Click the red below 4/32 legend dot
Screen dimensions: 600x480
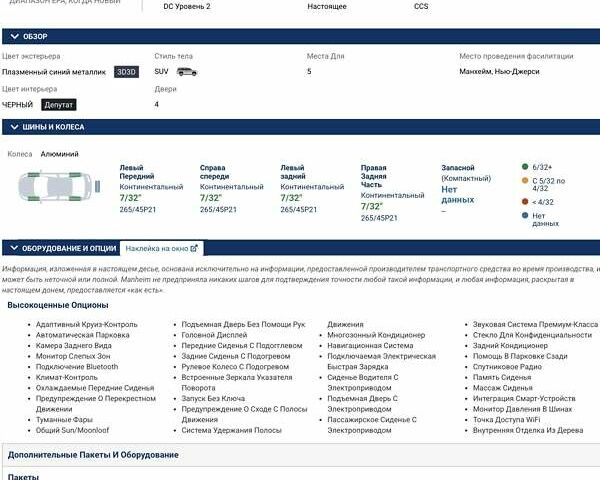pyautogui.click(x=525, y=201)
